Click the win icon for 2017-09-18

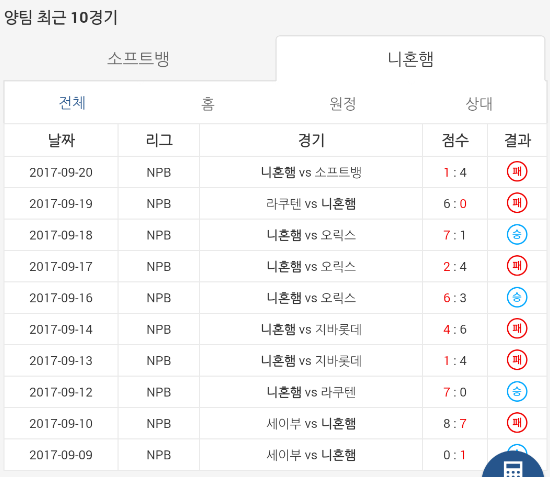click(517, 234)
